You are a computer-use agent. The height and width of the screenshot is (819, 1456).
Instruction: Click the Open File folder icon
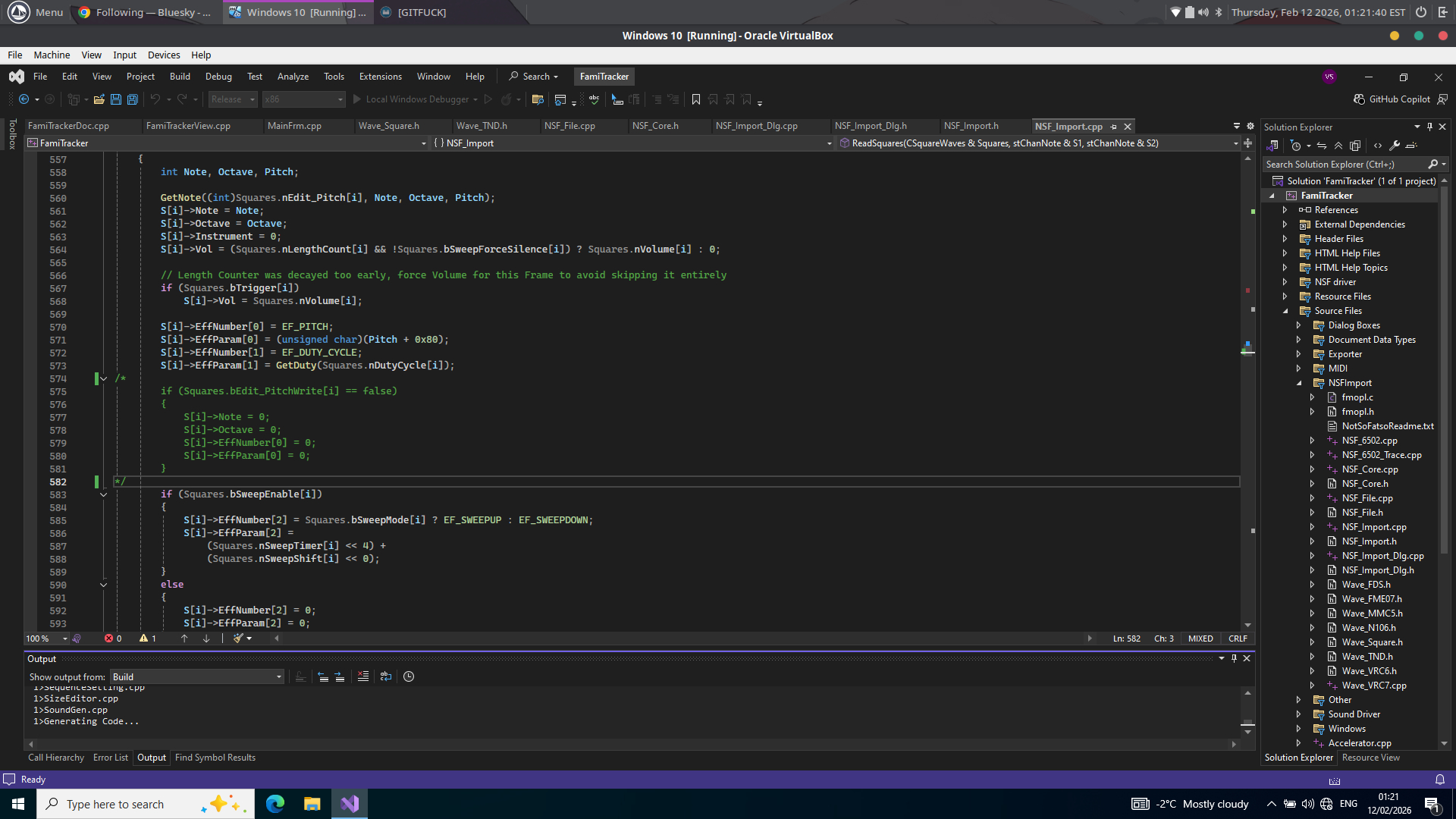click(x=99, y=99)
